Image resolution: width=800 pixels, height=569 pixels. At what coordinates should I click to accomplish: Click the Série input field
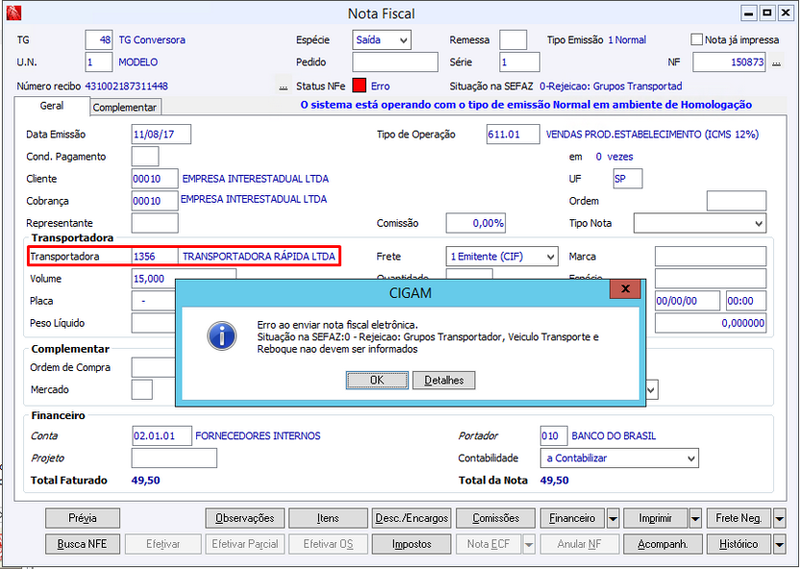pyautogui.click(x=519, y=62)
